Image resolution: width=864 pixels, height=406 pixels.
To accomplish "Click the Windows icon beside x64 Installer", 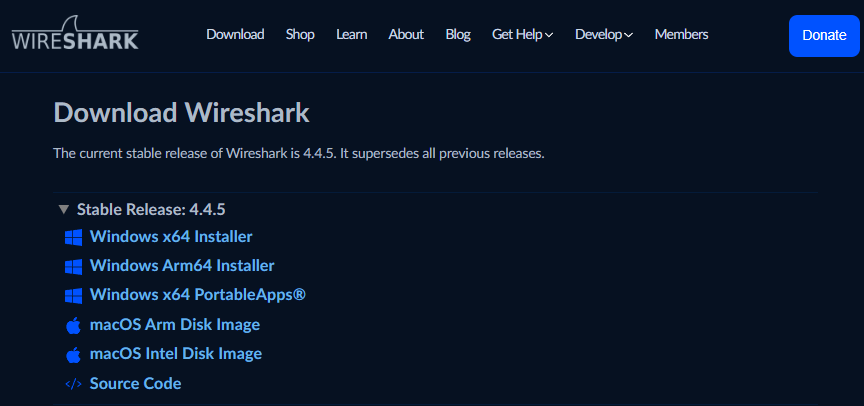I will [x=73, y=237].
